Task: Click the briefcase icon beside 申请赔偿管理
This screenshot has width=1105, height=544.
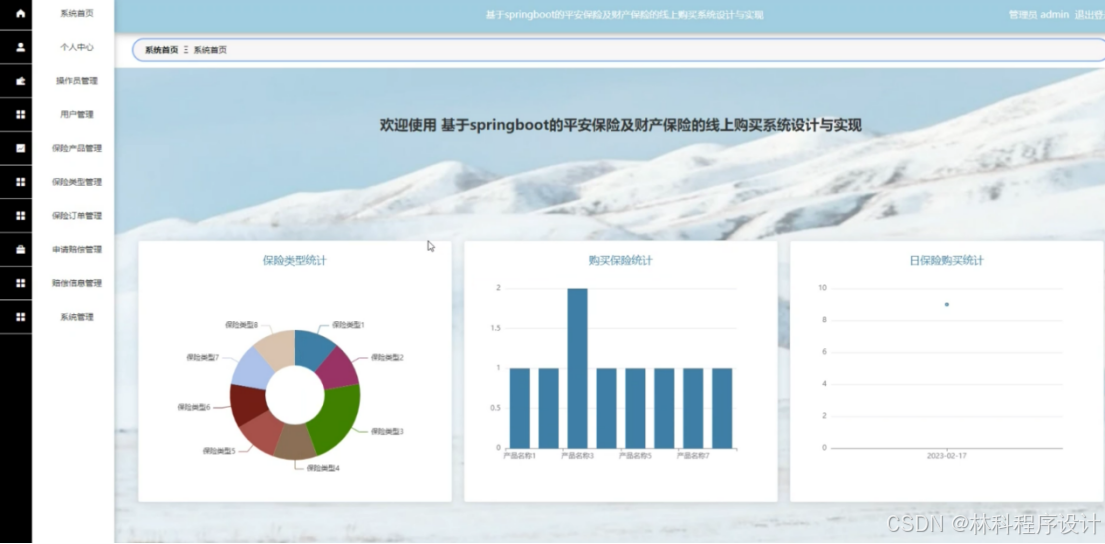Action: coord(20,249)
